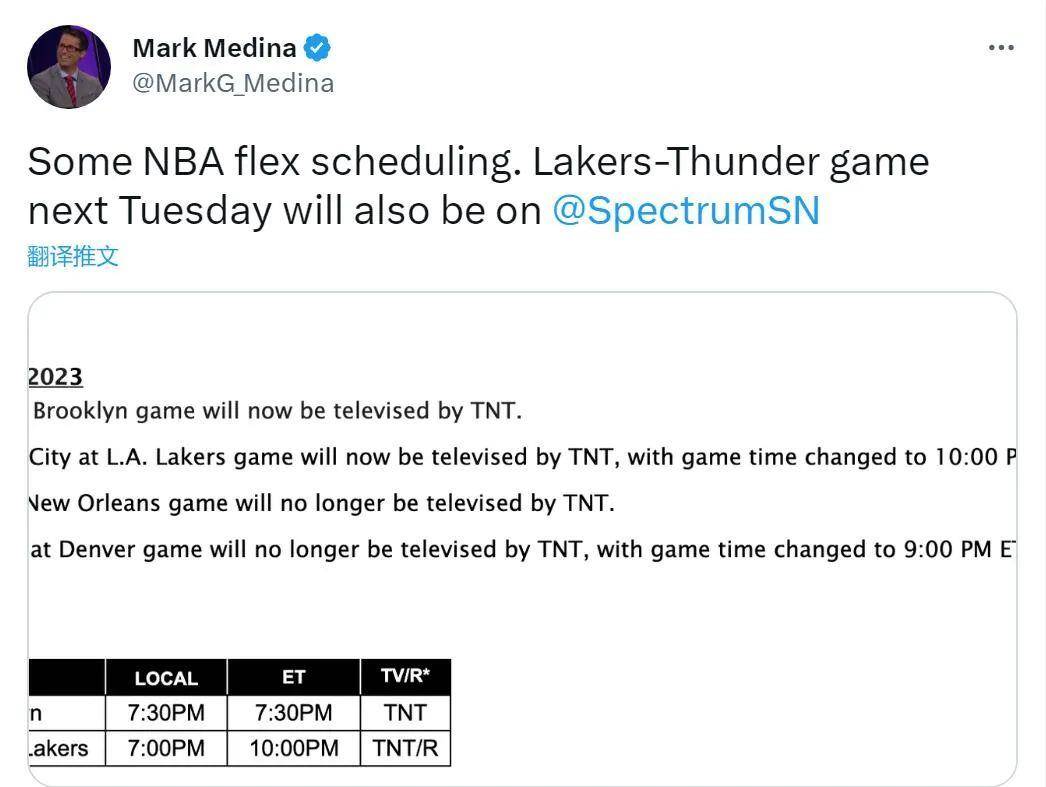Click the Mark Medina display name
Image resolution: width=1046 pixels, height=787 pixels.
(214, 48)
